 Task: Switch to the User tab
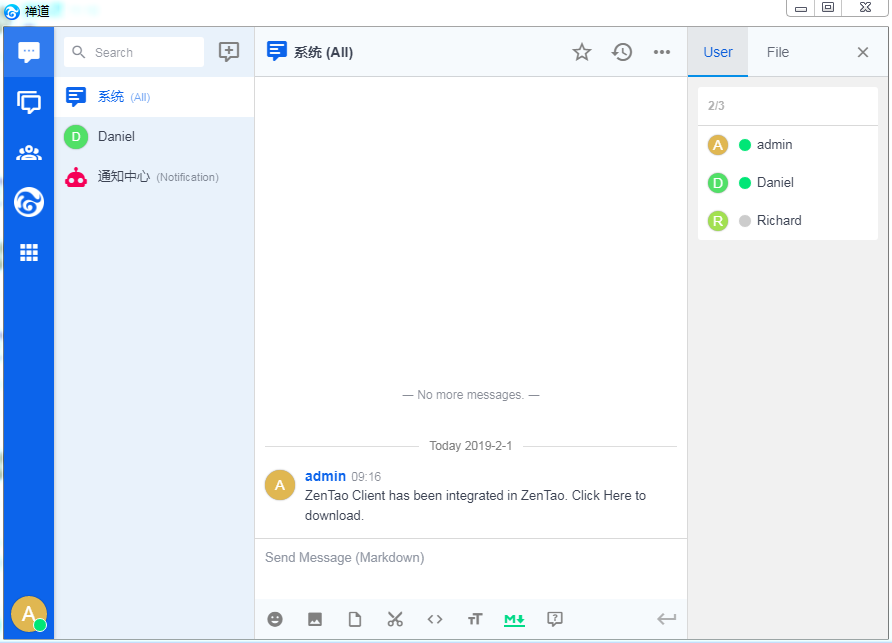[x=718, y=52]
